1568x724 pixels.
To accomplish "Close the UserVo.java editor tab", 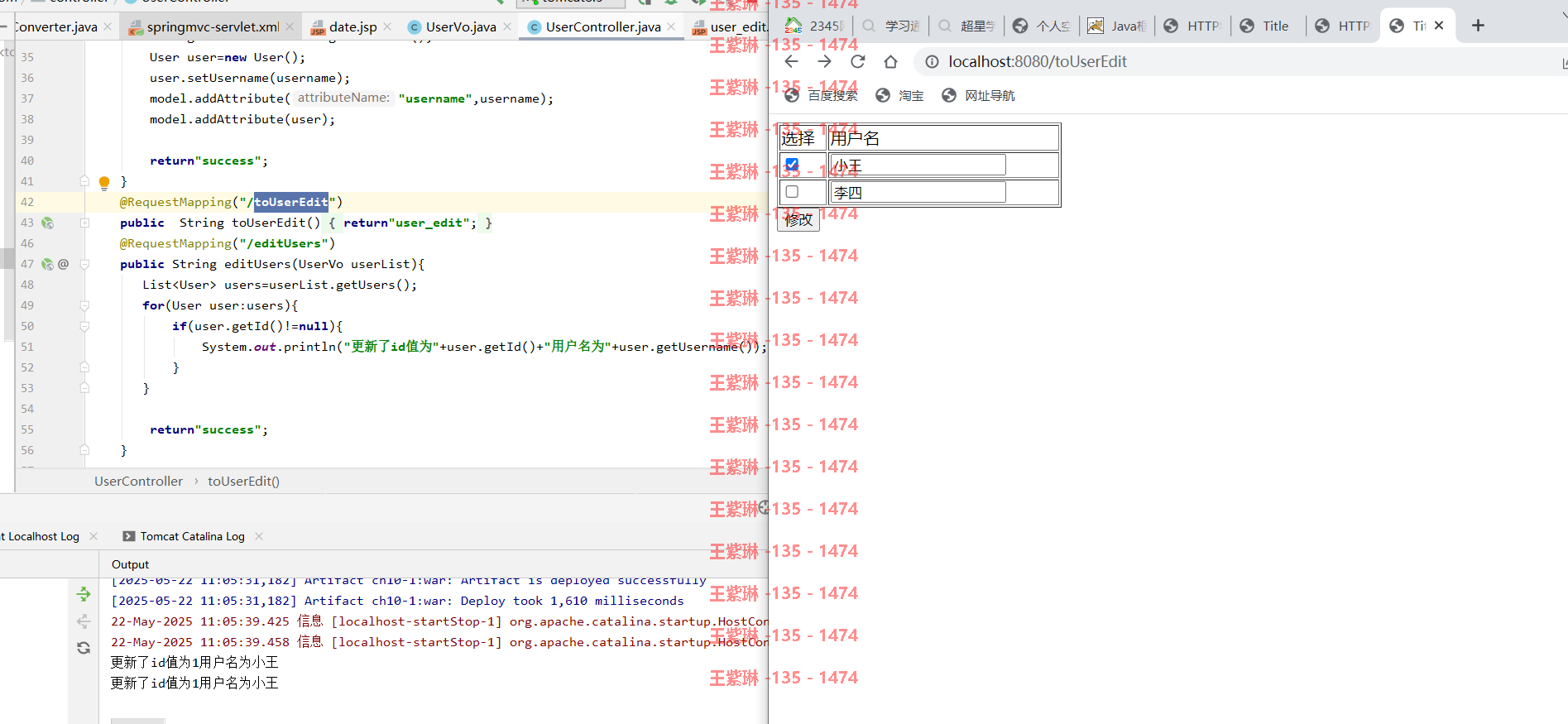I will [x=507, y=26].
